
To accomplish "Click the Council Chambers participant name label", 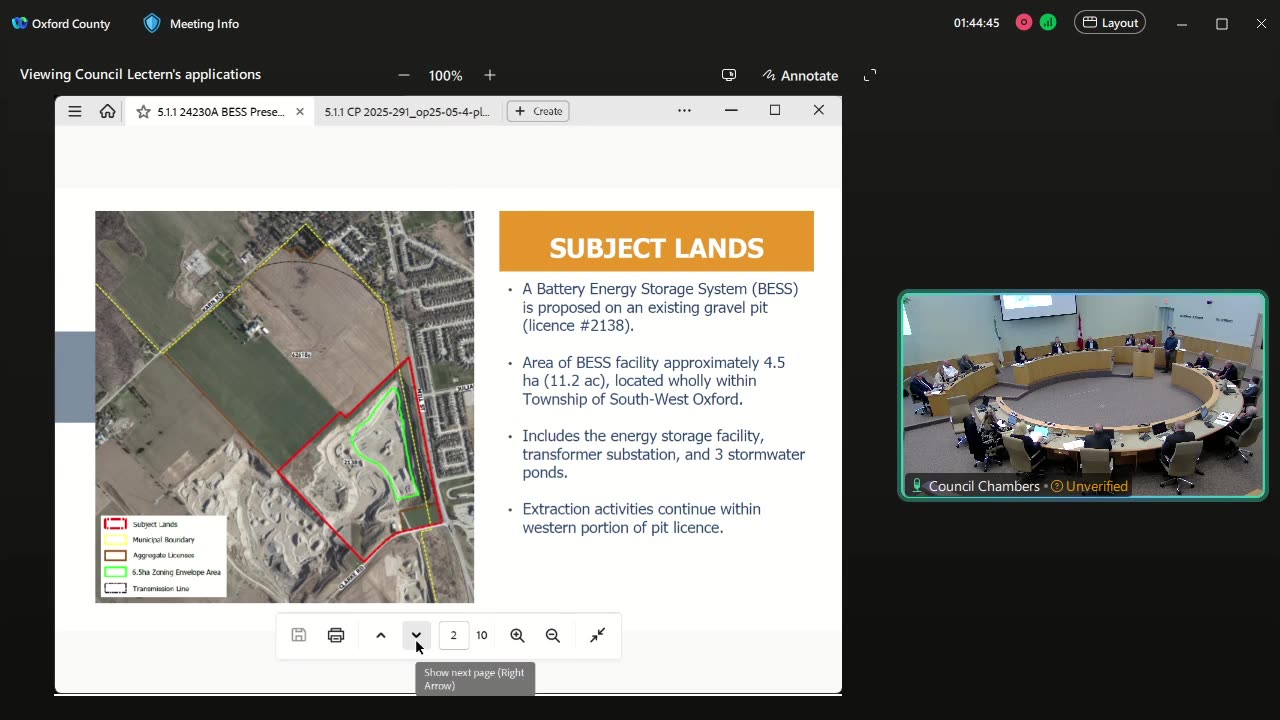I will tap(984, 486).
